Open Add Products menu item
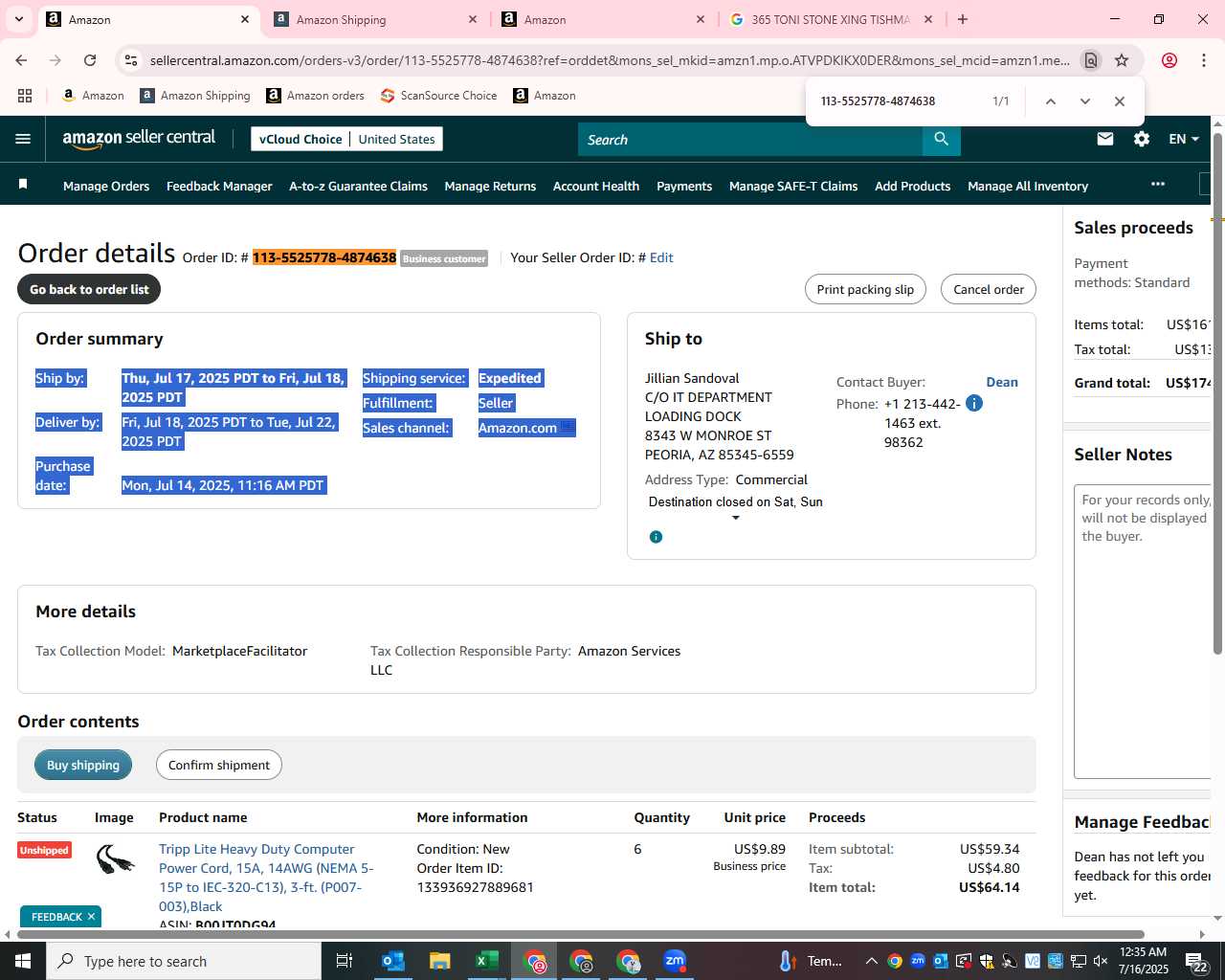This screenshot has width=1225, height=980. tap(912, 186)
